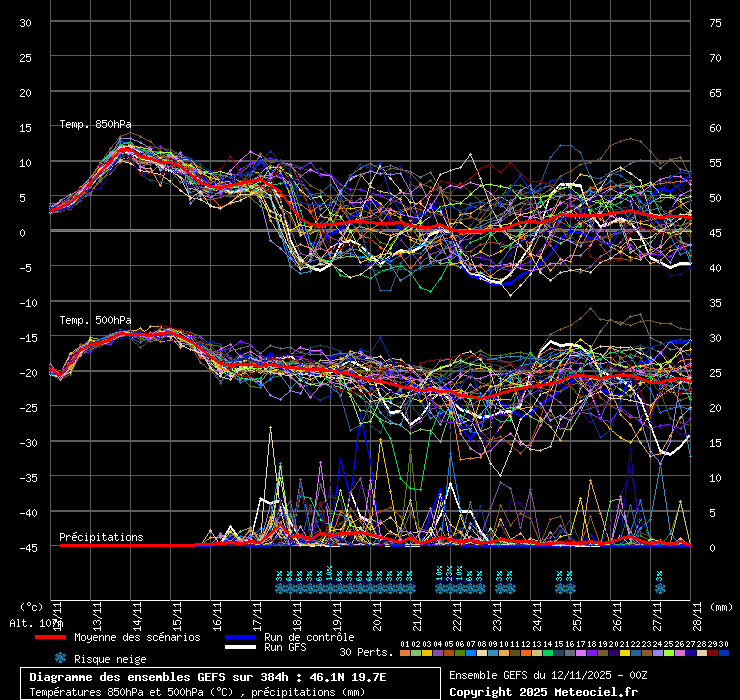Click the 30 Perts. label
Screen dimensions: 740x700
click(x=366, y=652)
